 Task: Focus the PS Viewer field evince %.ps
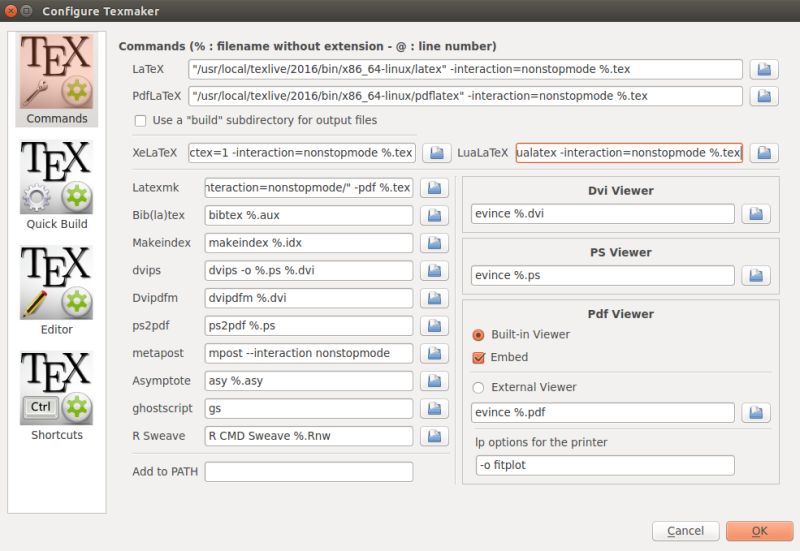click(603, 276)
